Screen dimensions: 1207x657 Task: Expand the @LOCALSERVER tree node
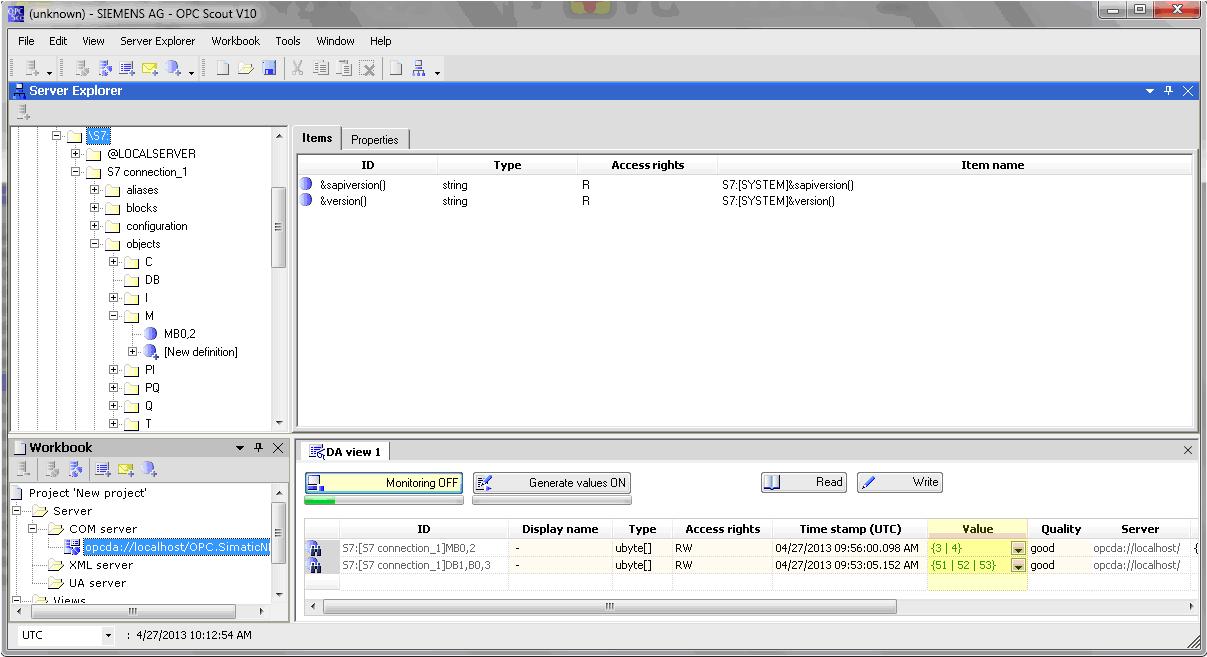point(76,154)
